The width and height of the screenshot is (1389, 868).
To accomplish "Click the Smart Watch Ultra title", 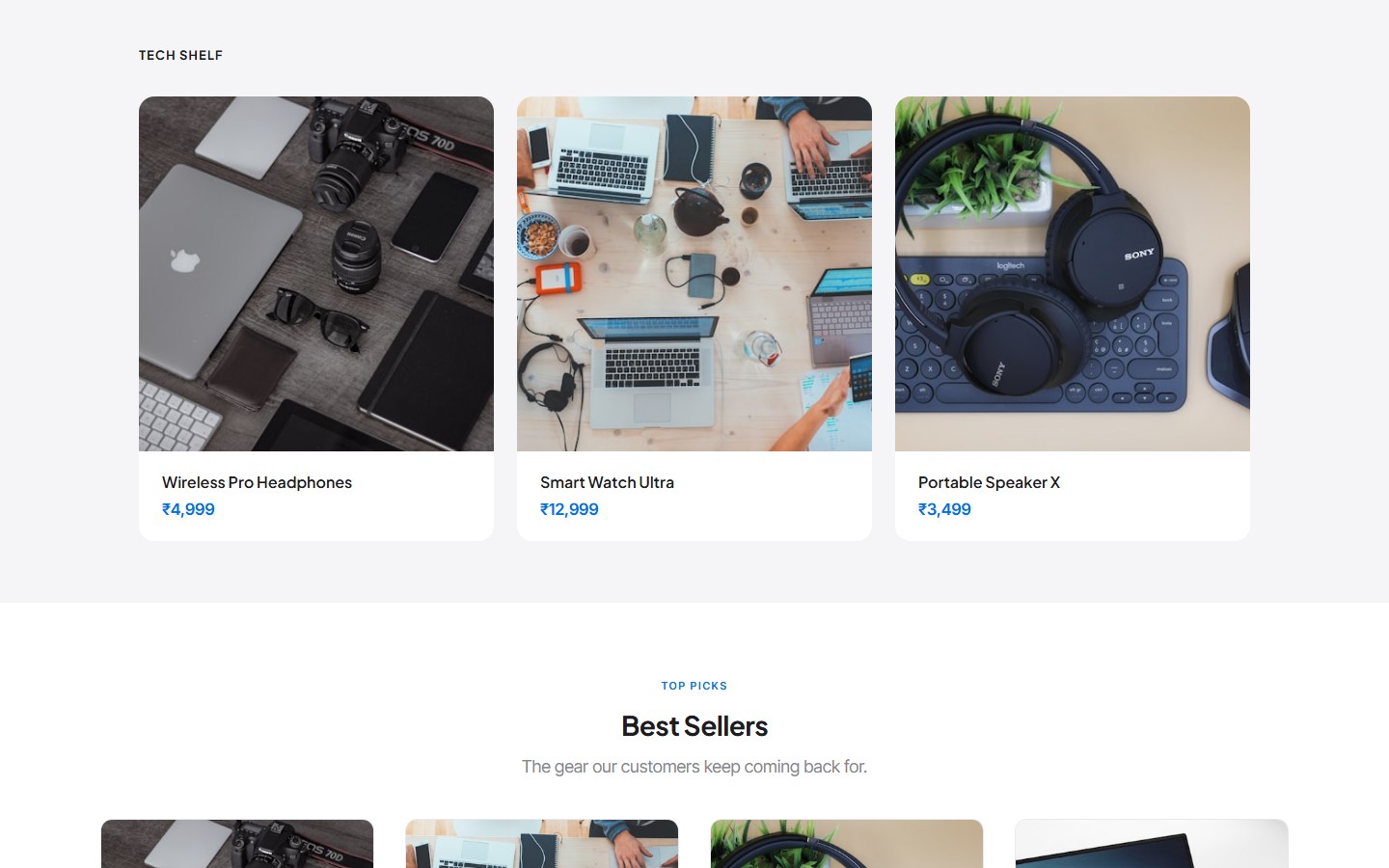I will tap(607, 482).
